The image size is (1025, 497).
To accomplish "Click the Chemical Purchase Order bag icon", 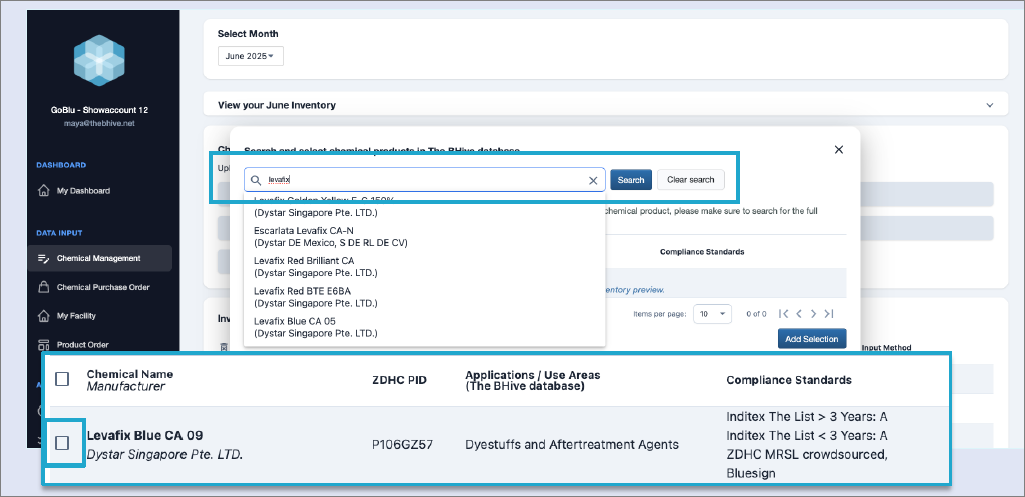I will pos(44,287).
